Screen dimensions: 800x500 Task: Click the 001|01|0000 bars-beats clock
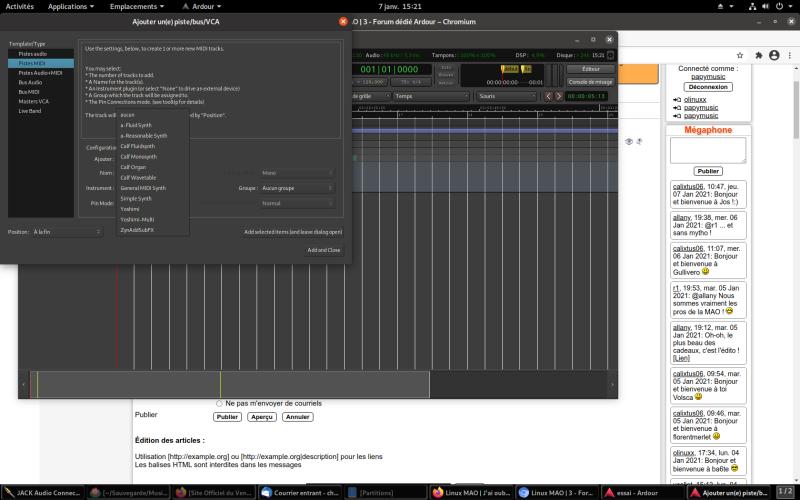click(x=389, y=69)
